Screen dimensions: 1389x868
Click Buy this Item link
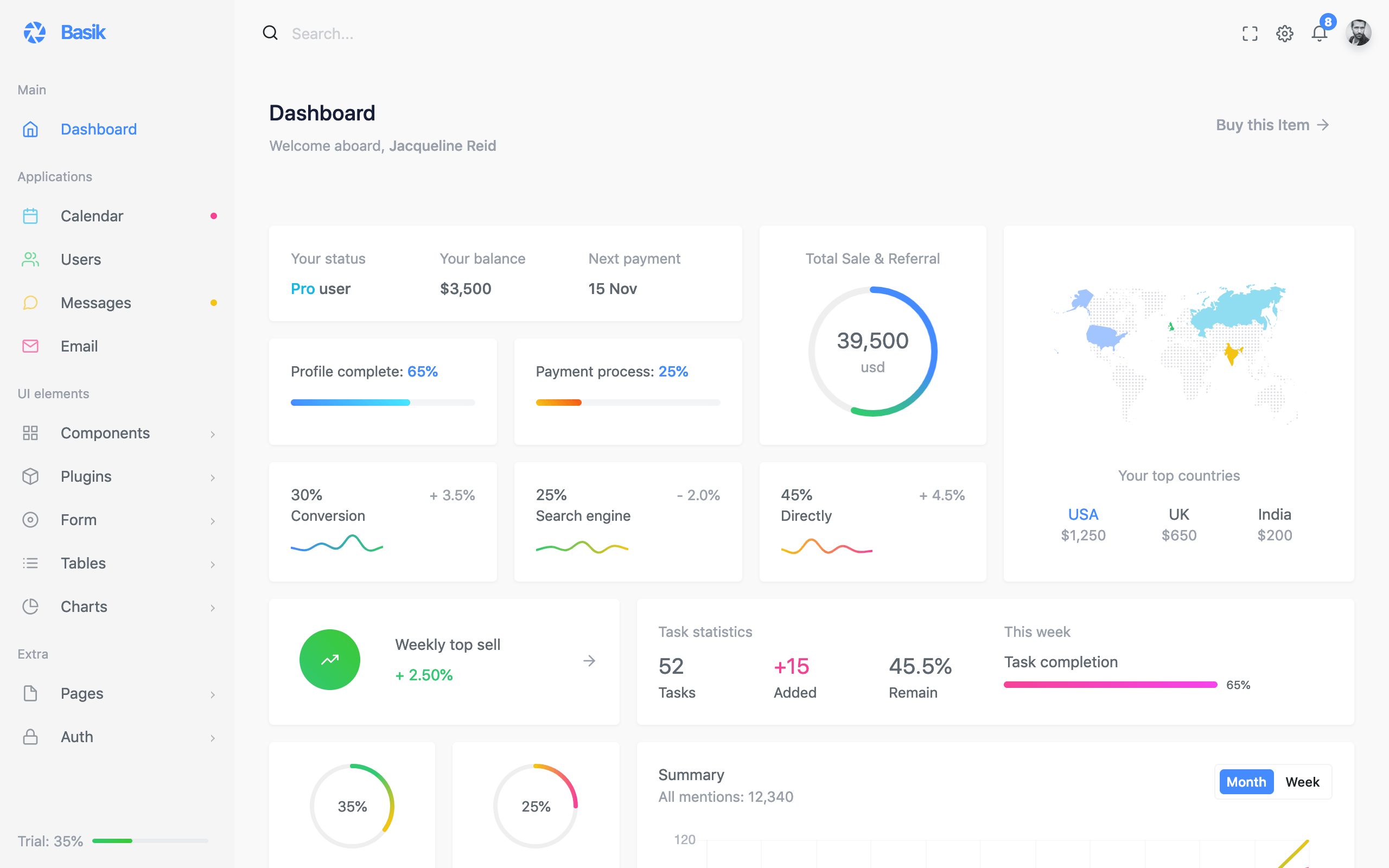pos(1272,125)
